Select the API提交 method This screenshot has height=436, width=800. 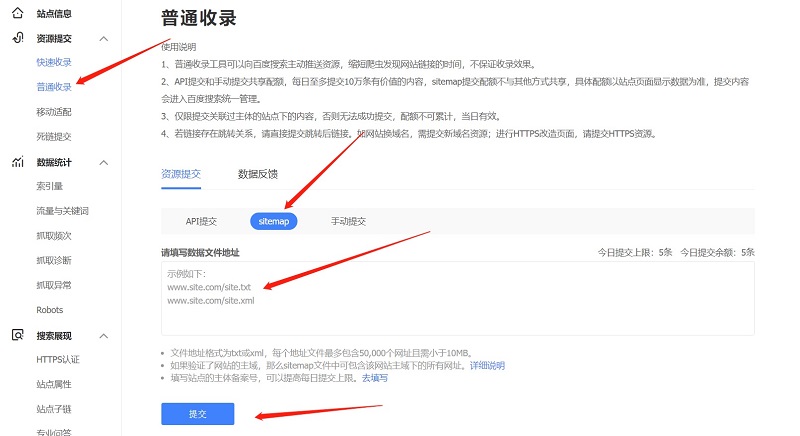point(201,221)
